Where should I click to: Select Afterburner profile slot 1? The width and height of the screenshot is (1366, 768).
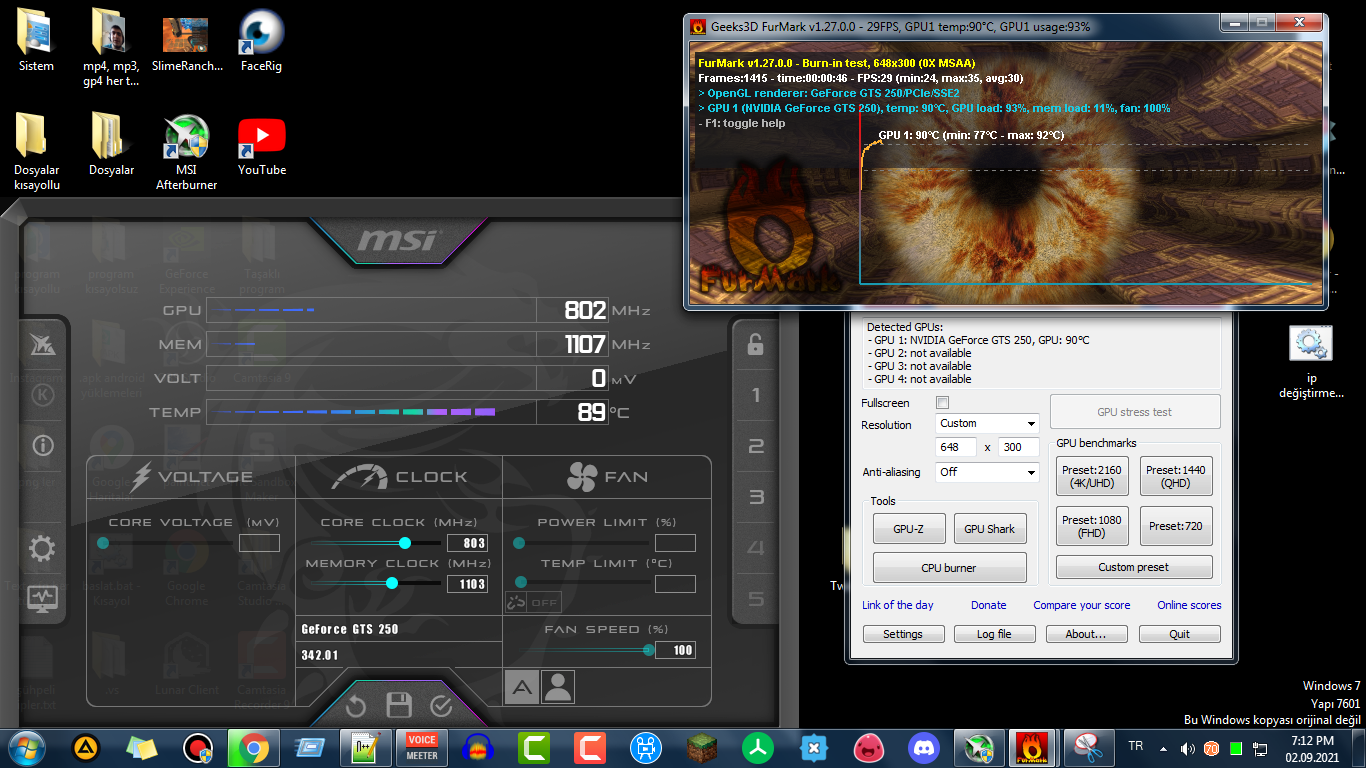[x=756, y=395]
